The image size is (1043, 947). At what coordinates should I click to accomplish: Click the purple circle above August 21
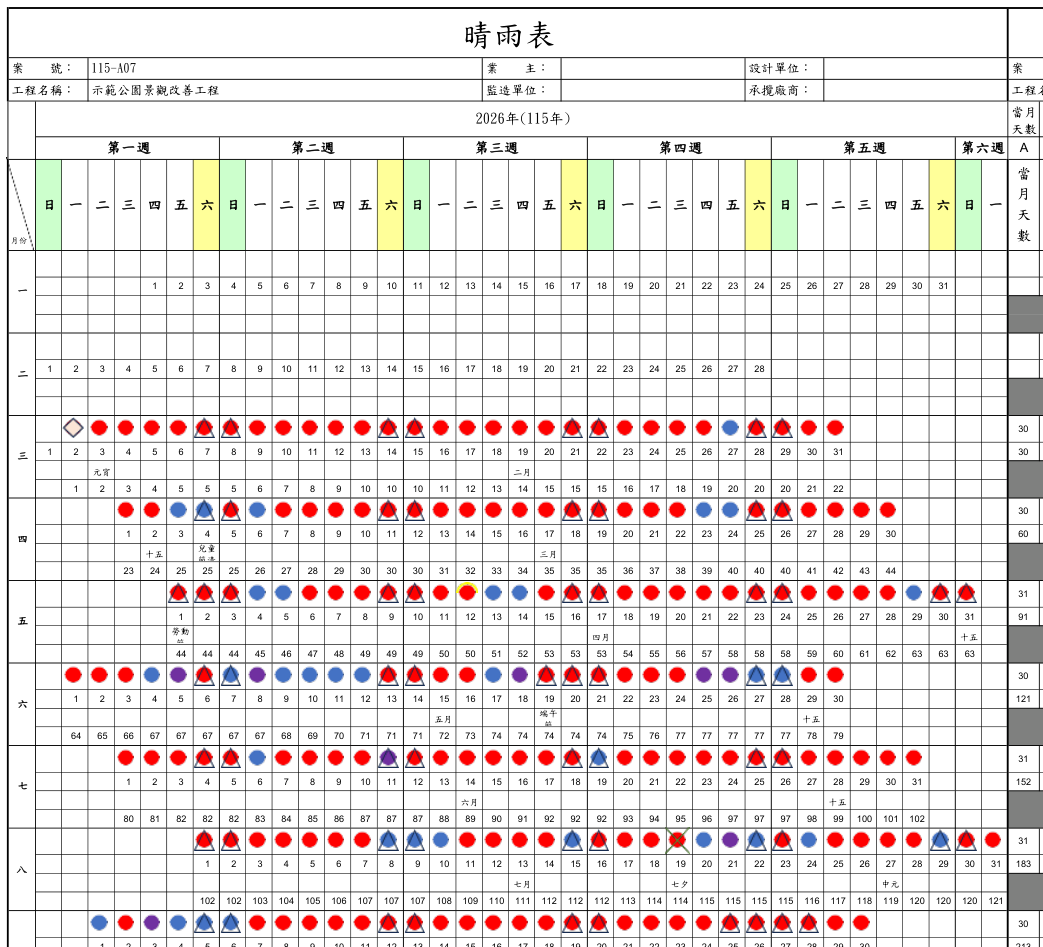730,840
